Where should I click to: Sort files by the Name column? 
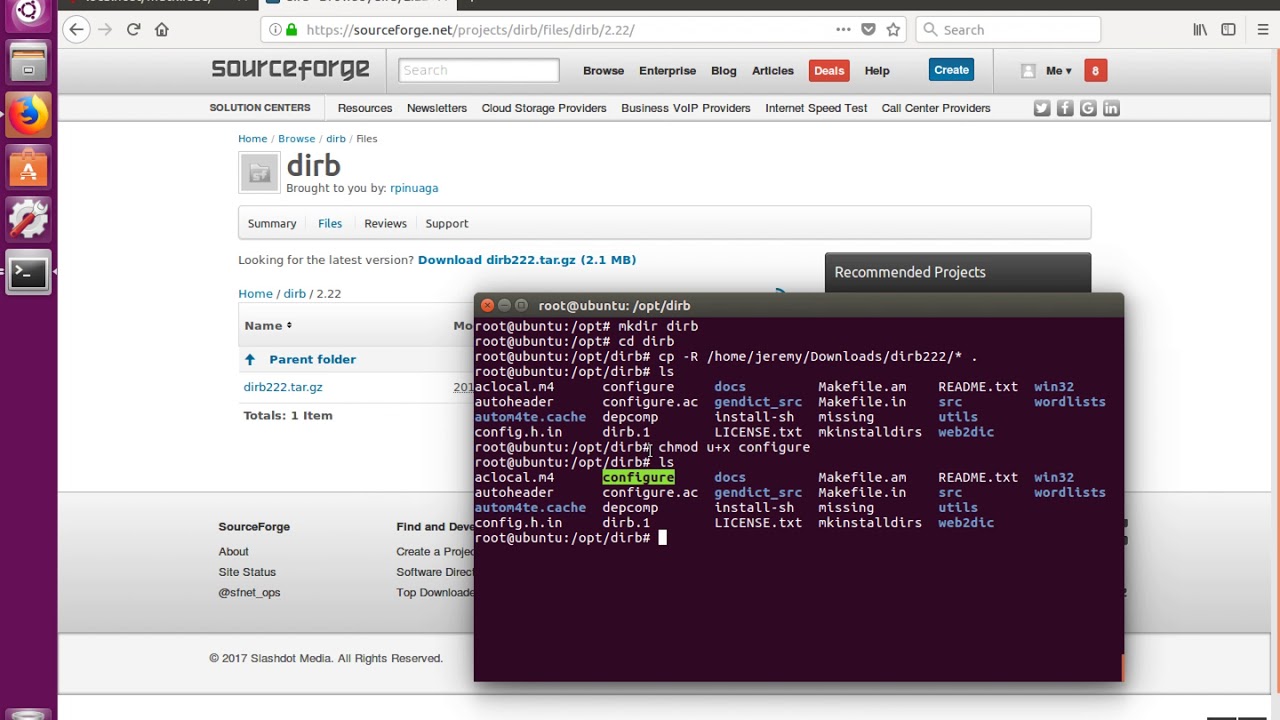268,325
